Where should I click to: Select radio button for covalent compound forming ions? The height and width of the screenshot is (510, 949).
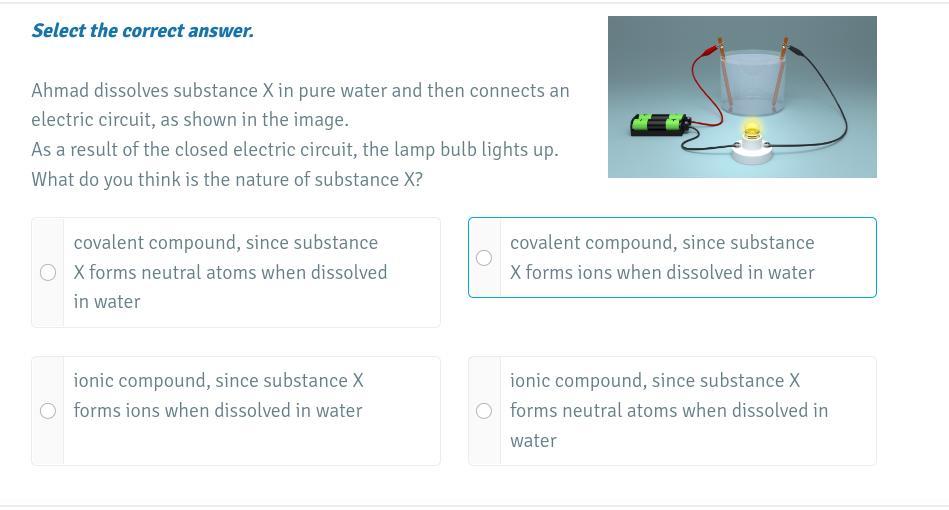click(484, 258)
